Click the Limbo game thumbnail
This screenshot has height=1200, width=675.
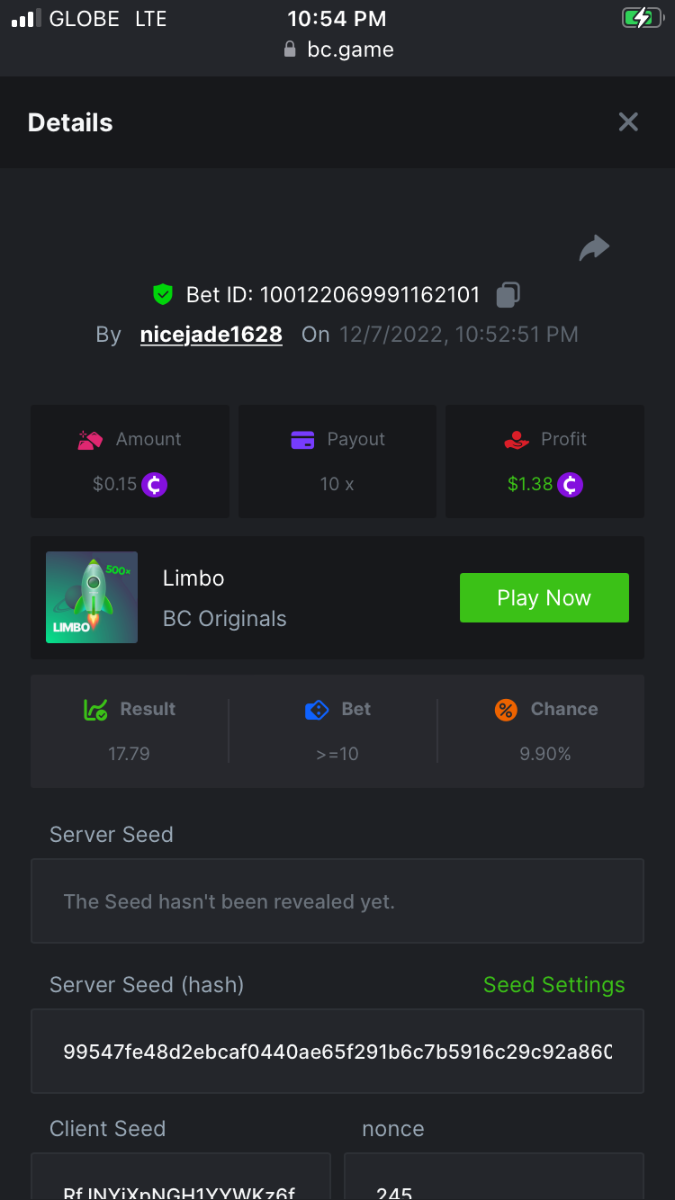point(92,597)
